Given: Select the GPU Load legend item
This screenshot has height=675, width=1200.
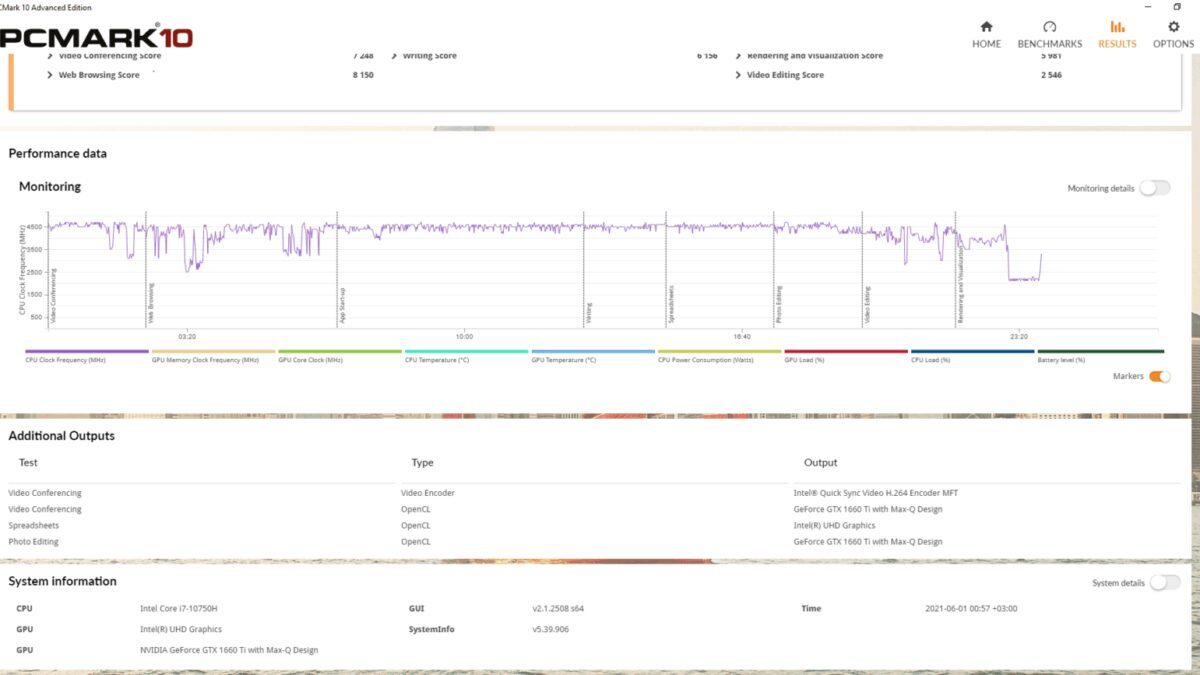Looking at the screenshot, I should (846, 355).
